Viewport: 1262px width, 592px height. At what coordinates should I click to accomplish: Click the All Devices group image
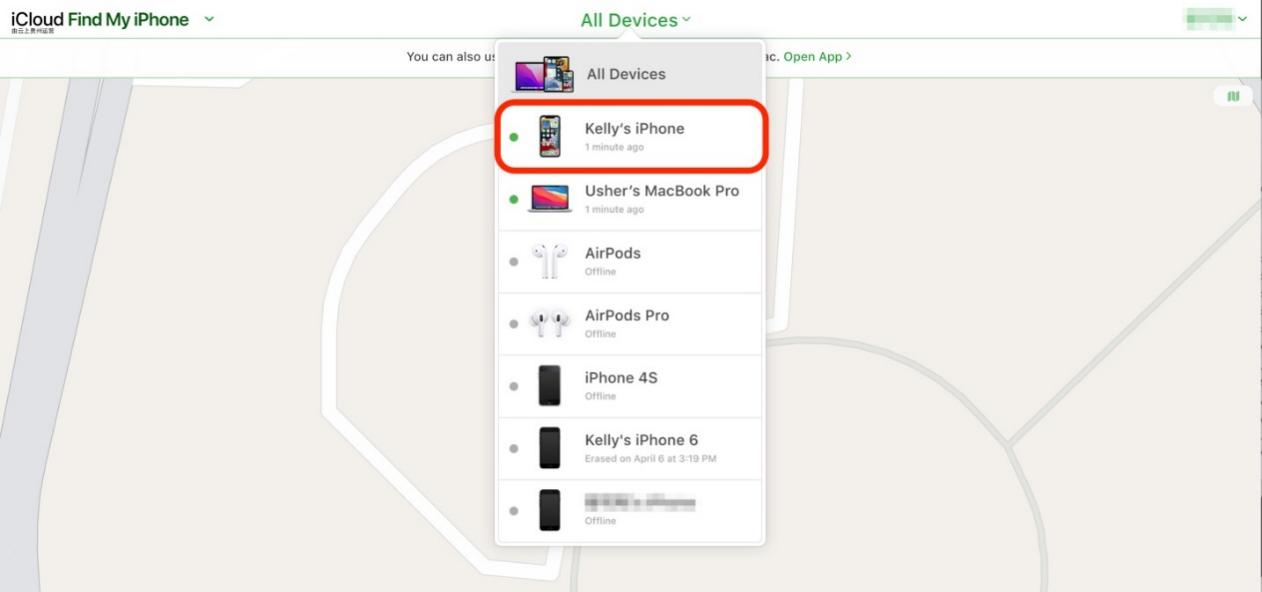544,74
